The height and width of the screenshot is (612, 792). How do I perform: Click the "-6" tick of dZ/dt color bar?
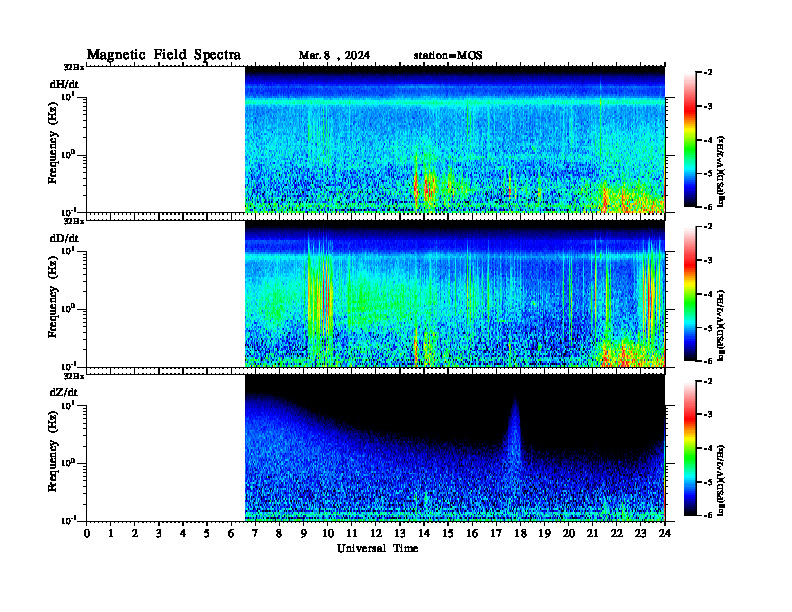[x=708, y=515]
